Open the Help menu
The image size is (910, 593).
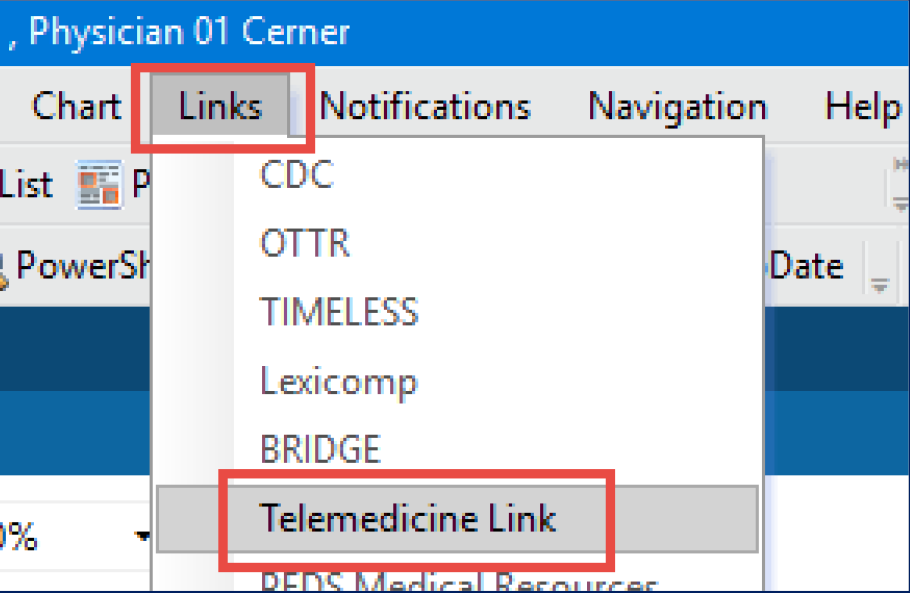pos(862,106)
